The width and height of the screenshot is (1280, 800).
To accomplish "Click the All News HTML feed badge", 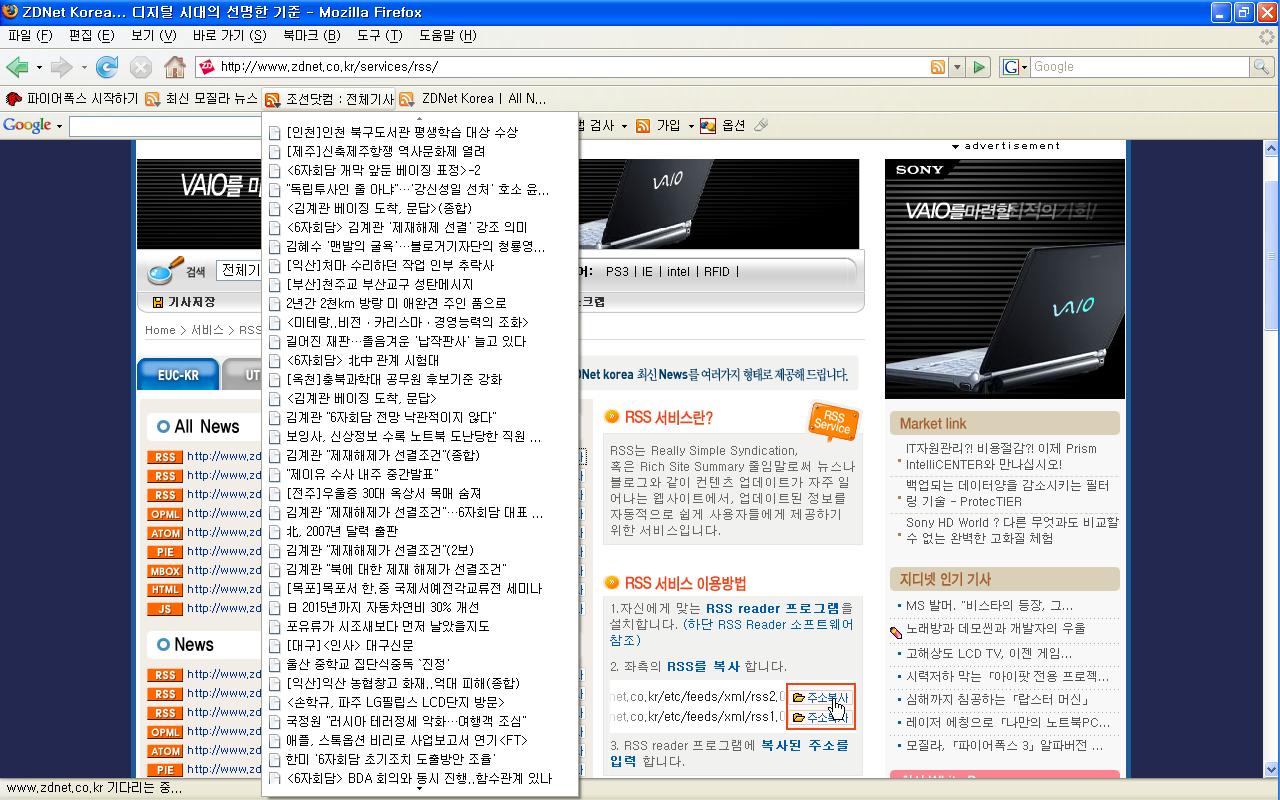I will coord(165,590).
